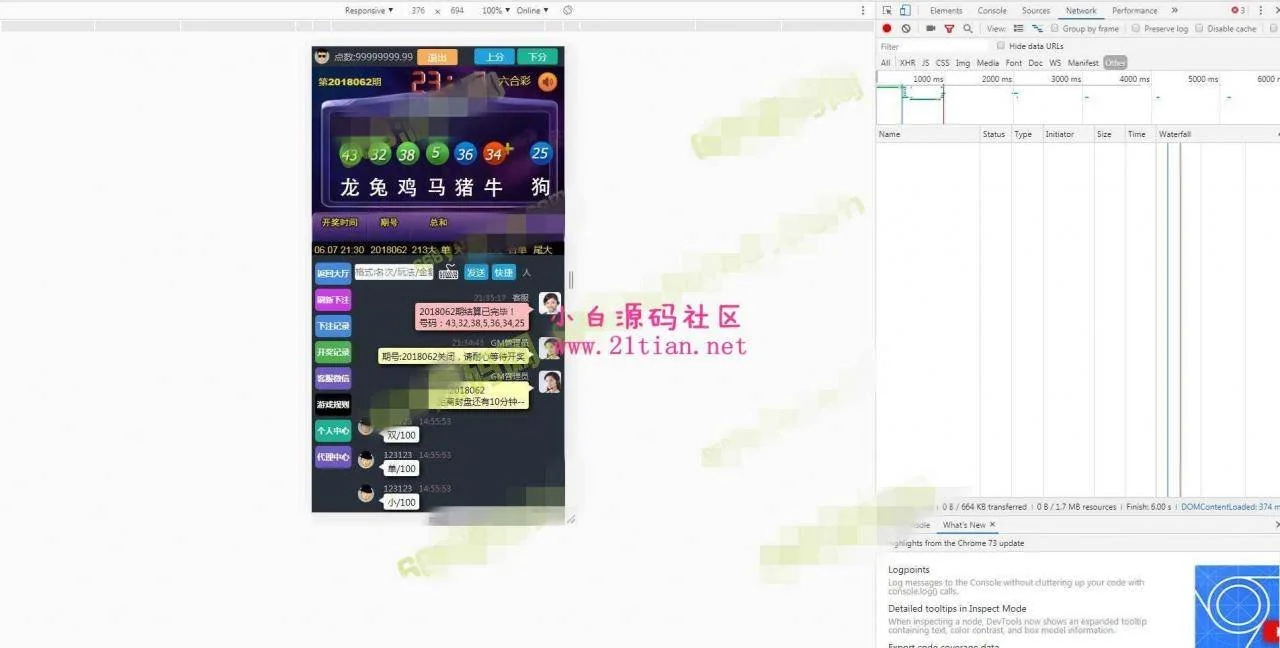Toggle the red filter funnel icon
1280x648 pixels.
(x=949, y=29)
